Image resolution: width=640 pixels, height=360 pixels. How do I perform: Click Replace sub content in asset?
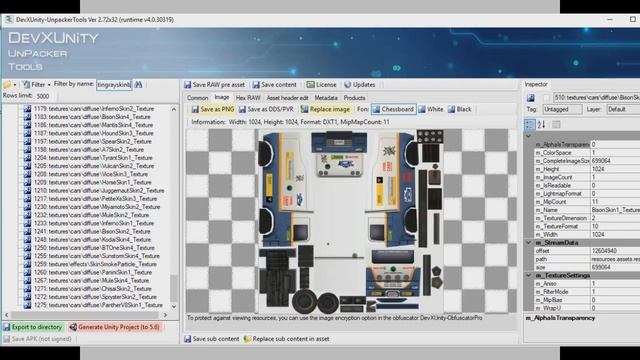(287, 339)
